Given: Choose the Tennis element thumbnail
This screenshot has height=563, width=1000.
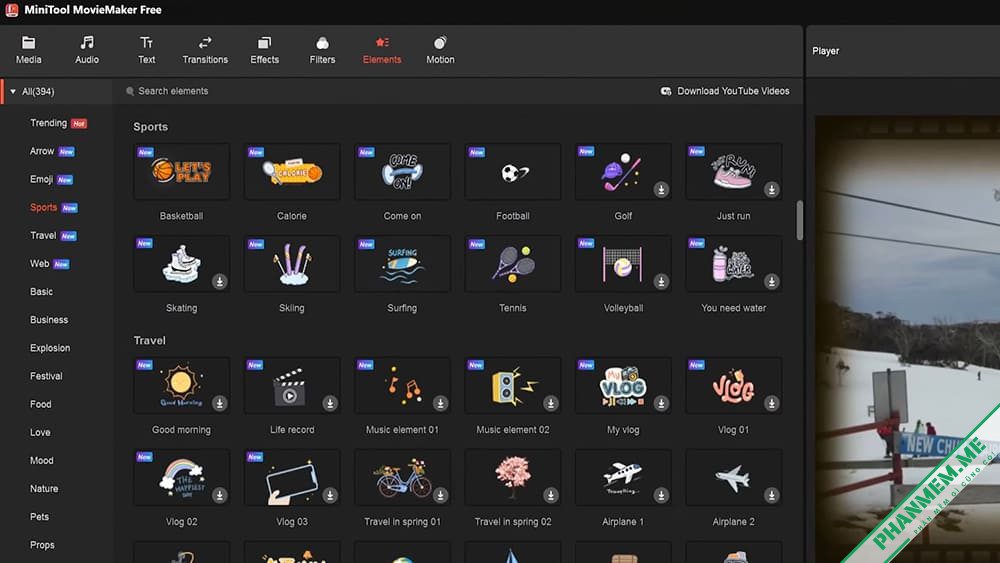Looking at the screenshot, I should click(x=513, y=263).
